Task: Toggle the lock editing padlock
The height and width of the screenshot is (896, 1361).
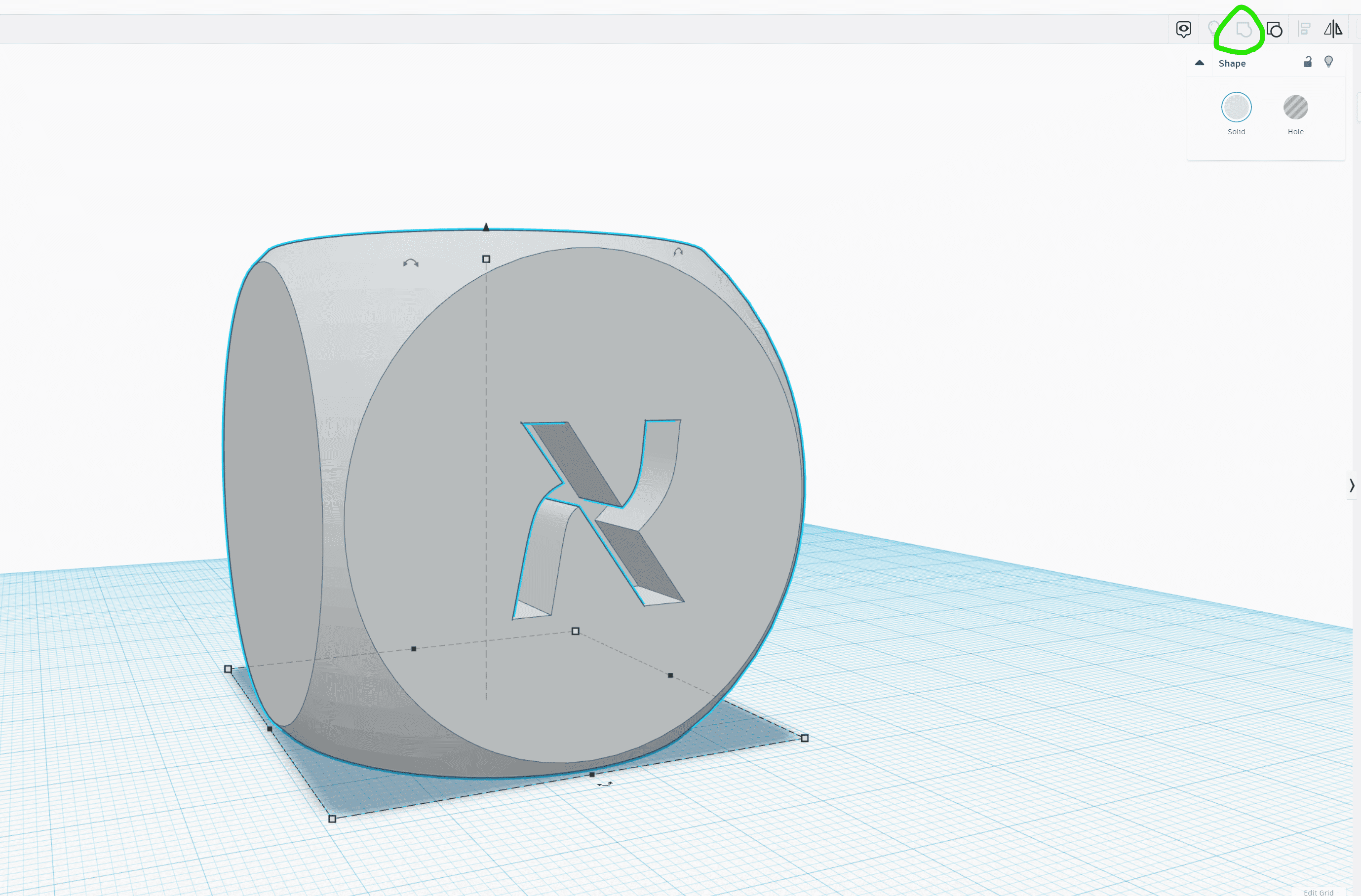Action: tap(1307, 62)
